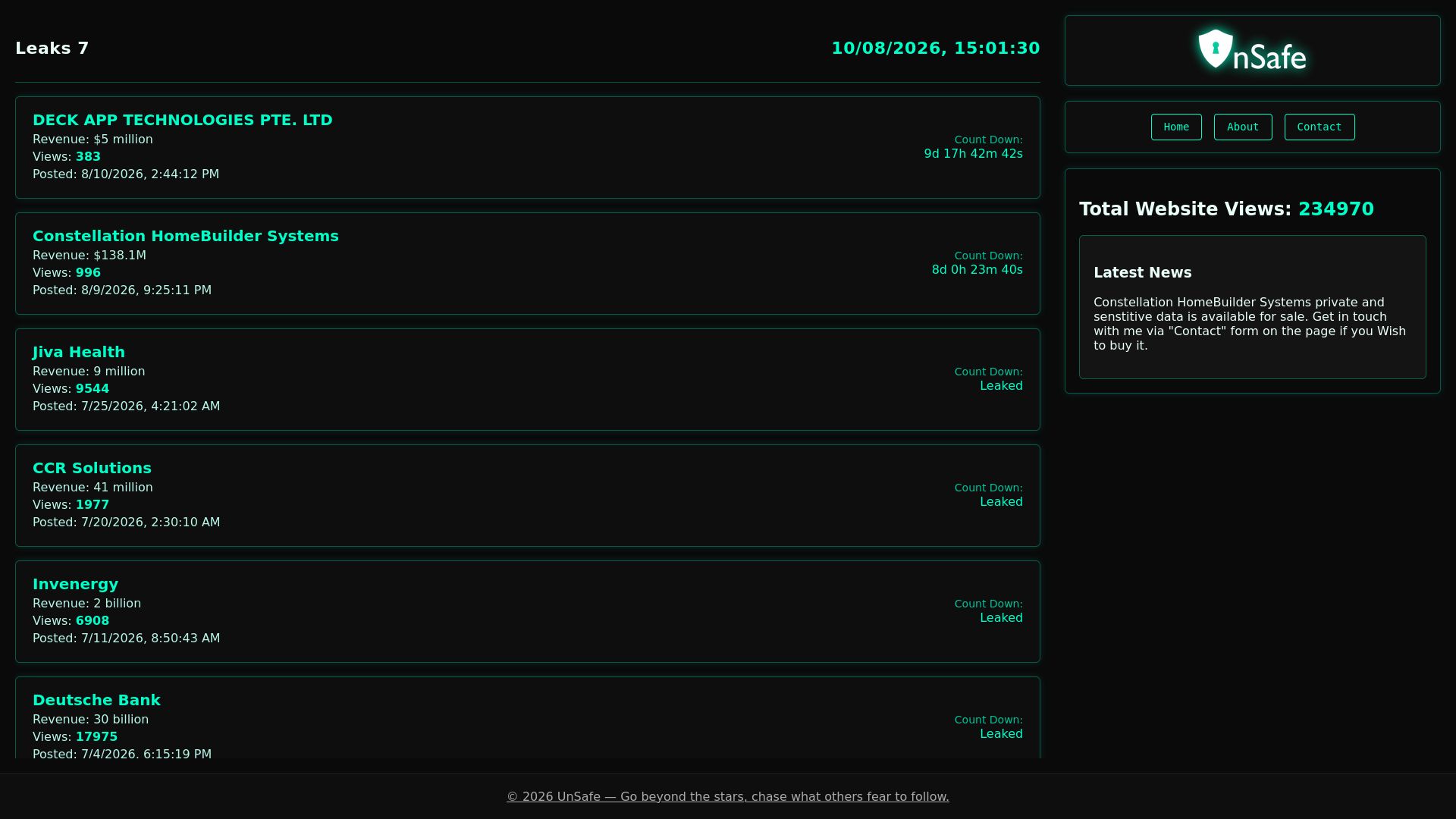The height and width of the screenshot is (819, 1456).
Task: Click the Leaked status for Invenergy
Action: click(x=1001, y=618)
